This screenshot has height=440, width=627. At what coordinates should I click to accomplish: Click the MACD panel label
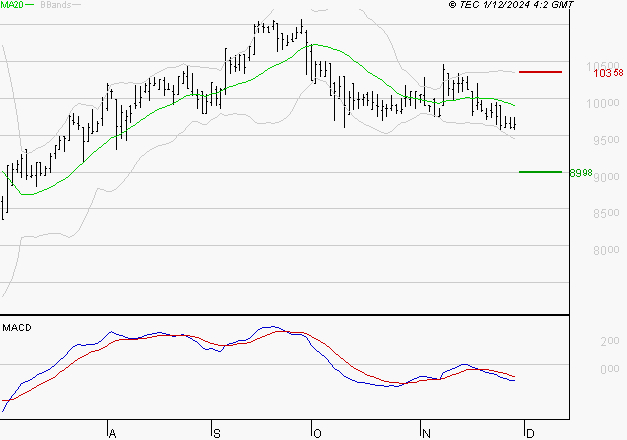(17, 328)
